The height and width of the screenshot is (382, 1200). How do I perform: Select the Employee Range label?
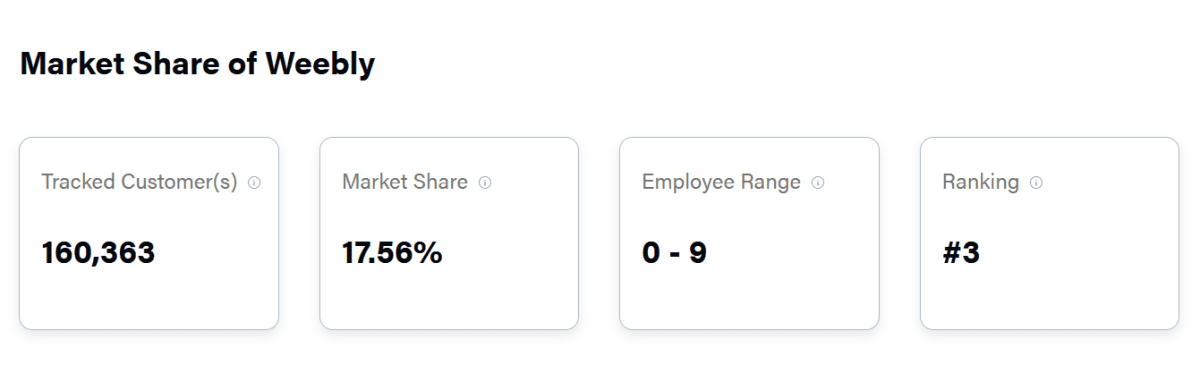(721, 182)
